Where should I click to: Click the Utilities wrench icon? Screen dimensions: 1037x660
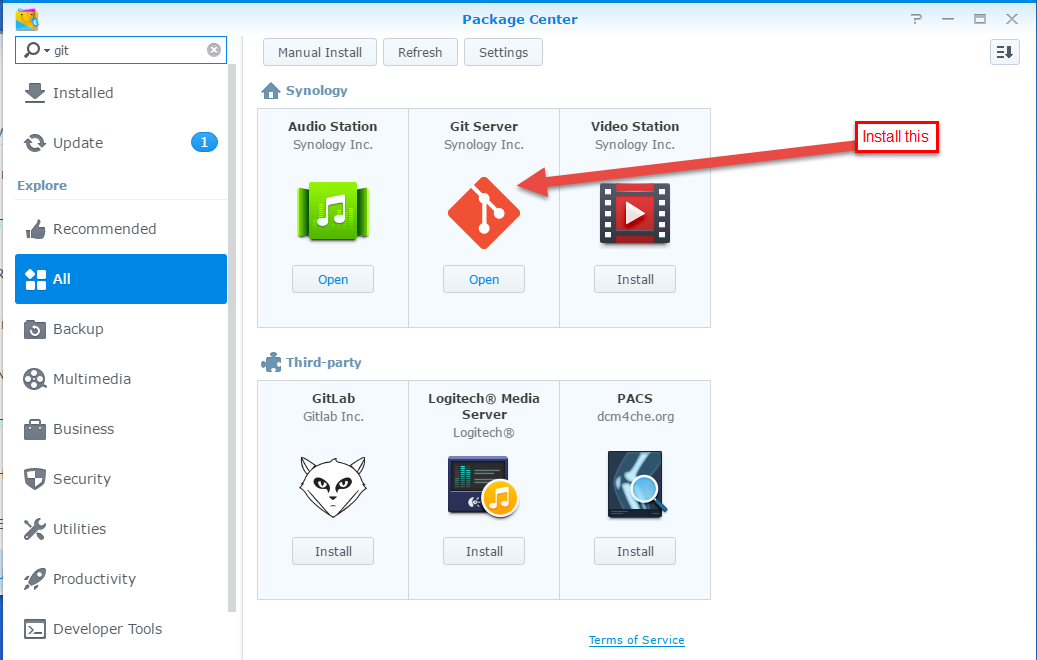click(35, 529)
